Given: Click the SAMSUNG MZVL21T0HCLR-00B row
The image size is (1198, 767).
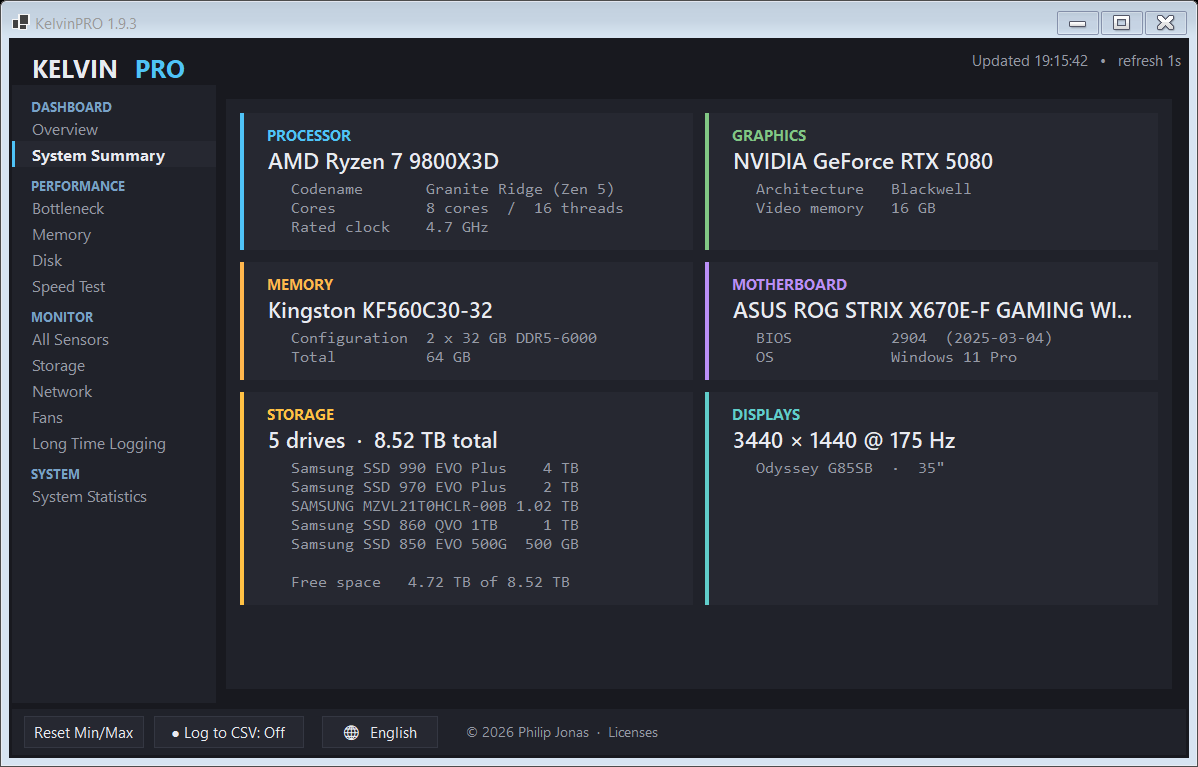Looking at the screenshot, I should click(x=435, y=506).
